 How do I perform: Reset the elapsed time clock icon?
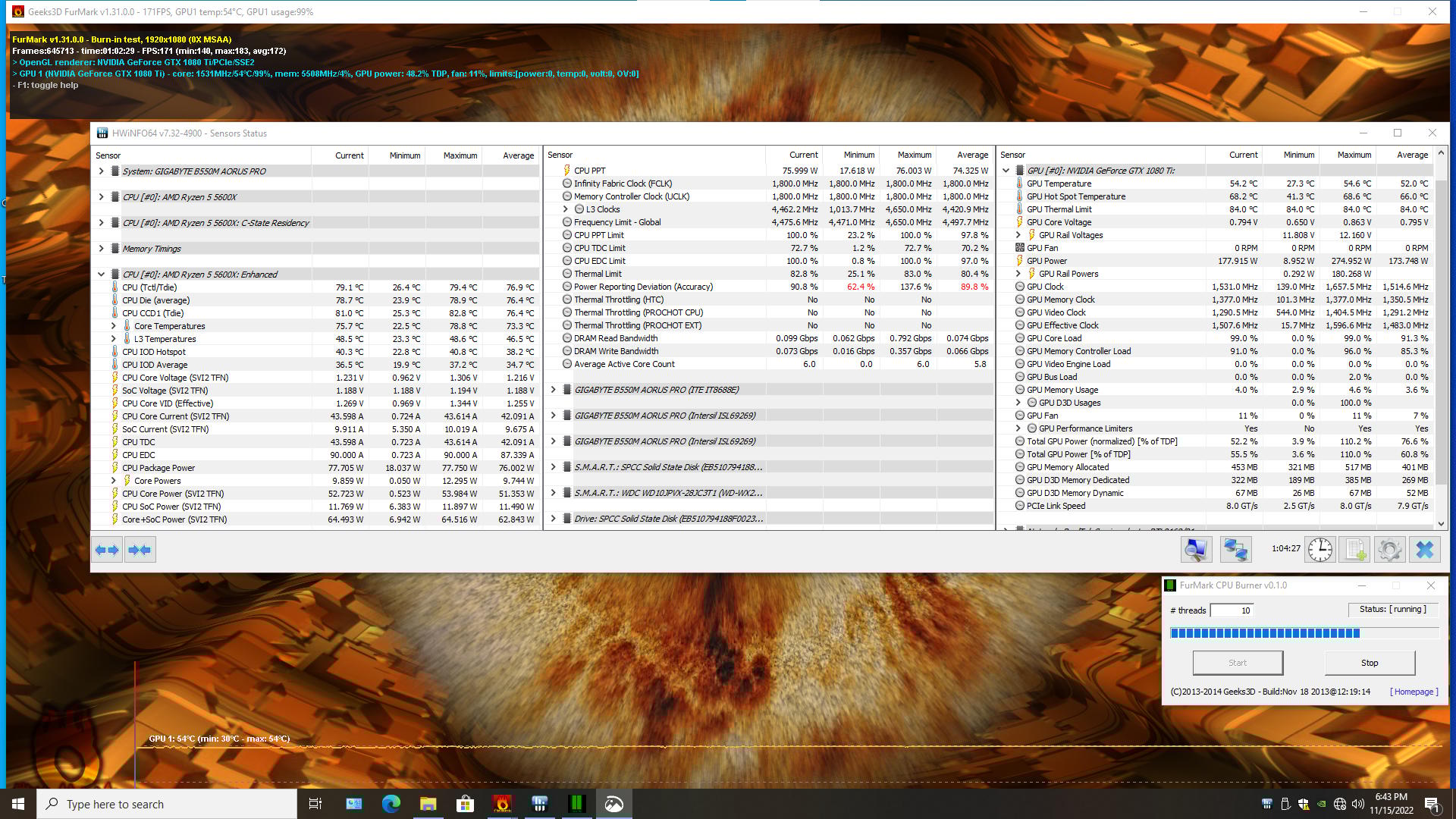click(1319, 550)
